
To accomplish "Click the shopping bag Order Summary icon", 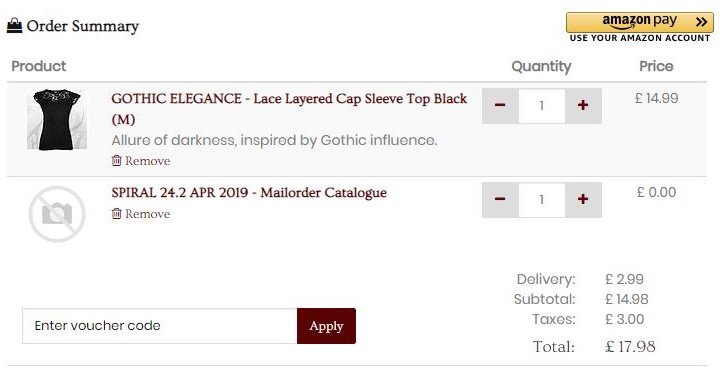I will [15, 26].
